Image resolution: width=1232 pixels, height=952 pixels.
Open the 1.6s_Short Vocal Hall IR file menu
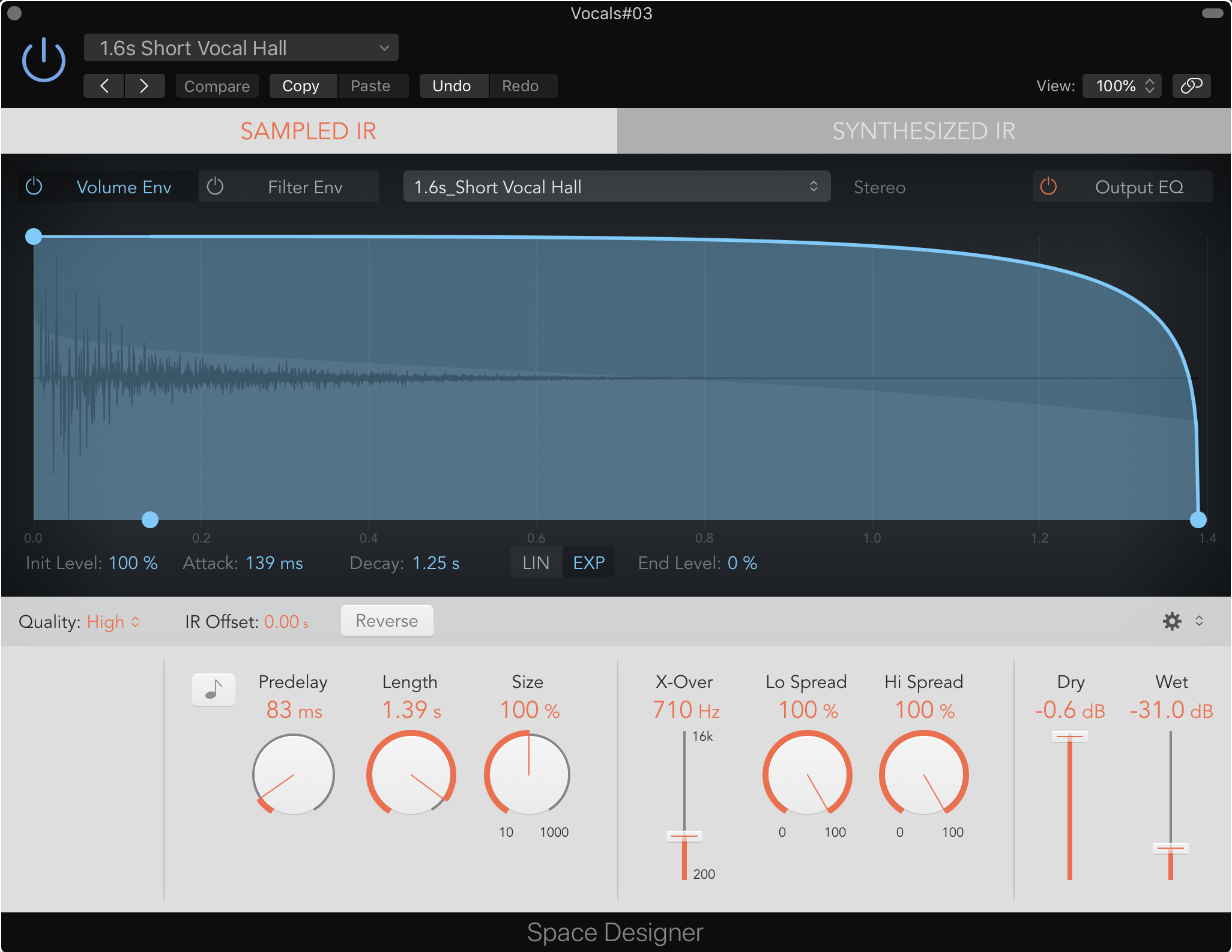(x=617, y=187)
